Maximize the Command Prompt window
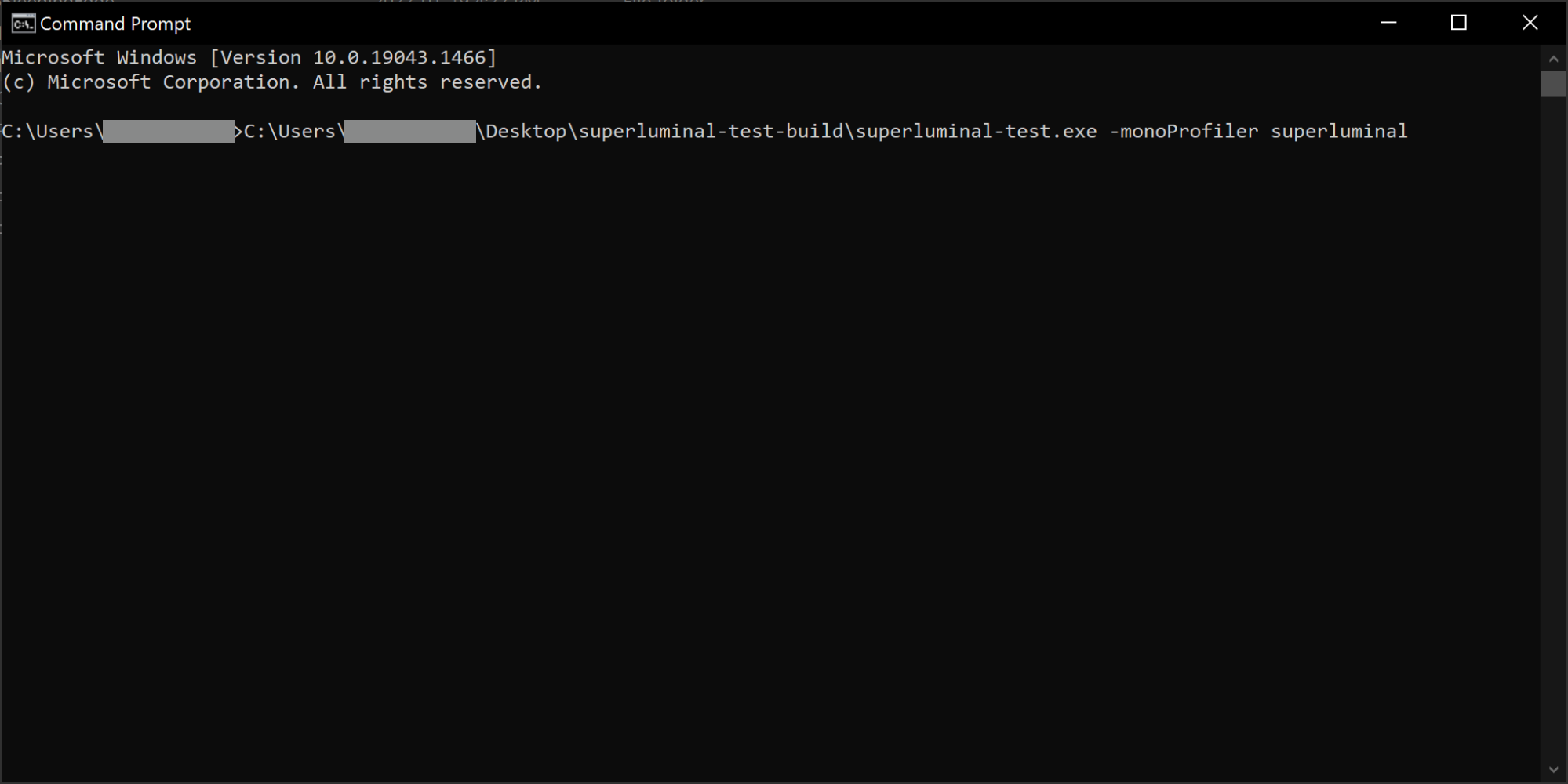1568x784 pixels. 1459,23
